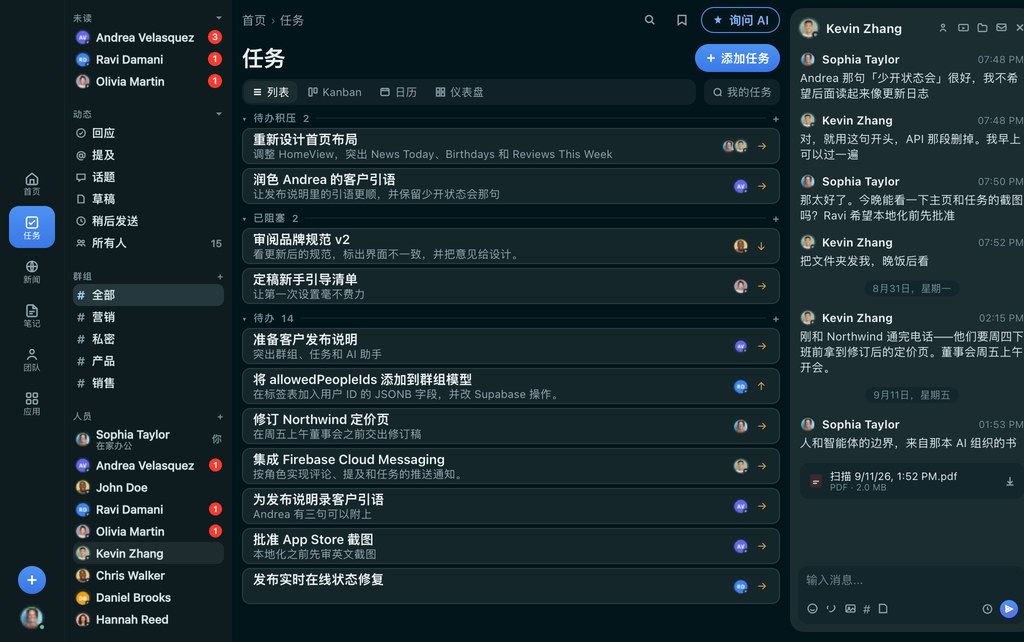Screen dimensions: 1024x642
Task: Click the hash icon in message composer
Action: (x=867, y=609)
